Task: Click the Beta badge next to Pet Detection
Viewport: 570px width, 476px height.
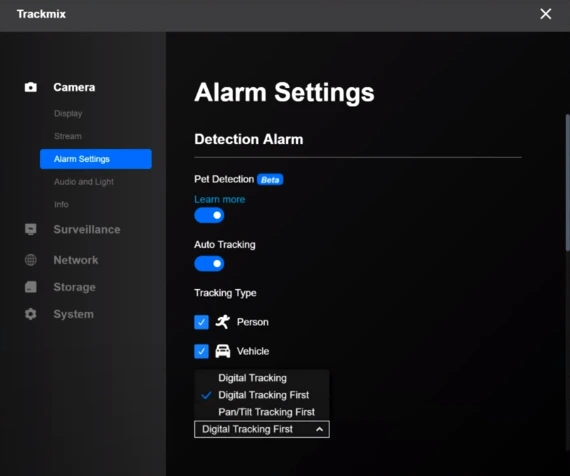Action: click(x=270, y=180)
